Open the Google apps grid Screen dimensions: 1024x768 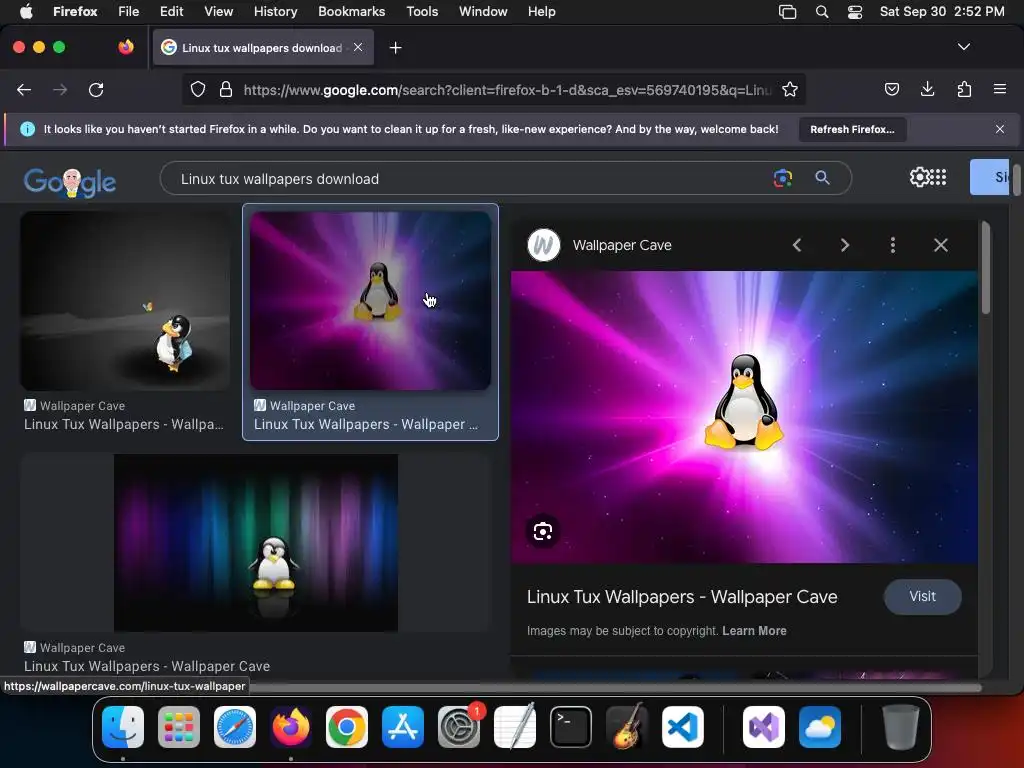point(938,177)
